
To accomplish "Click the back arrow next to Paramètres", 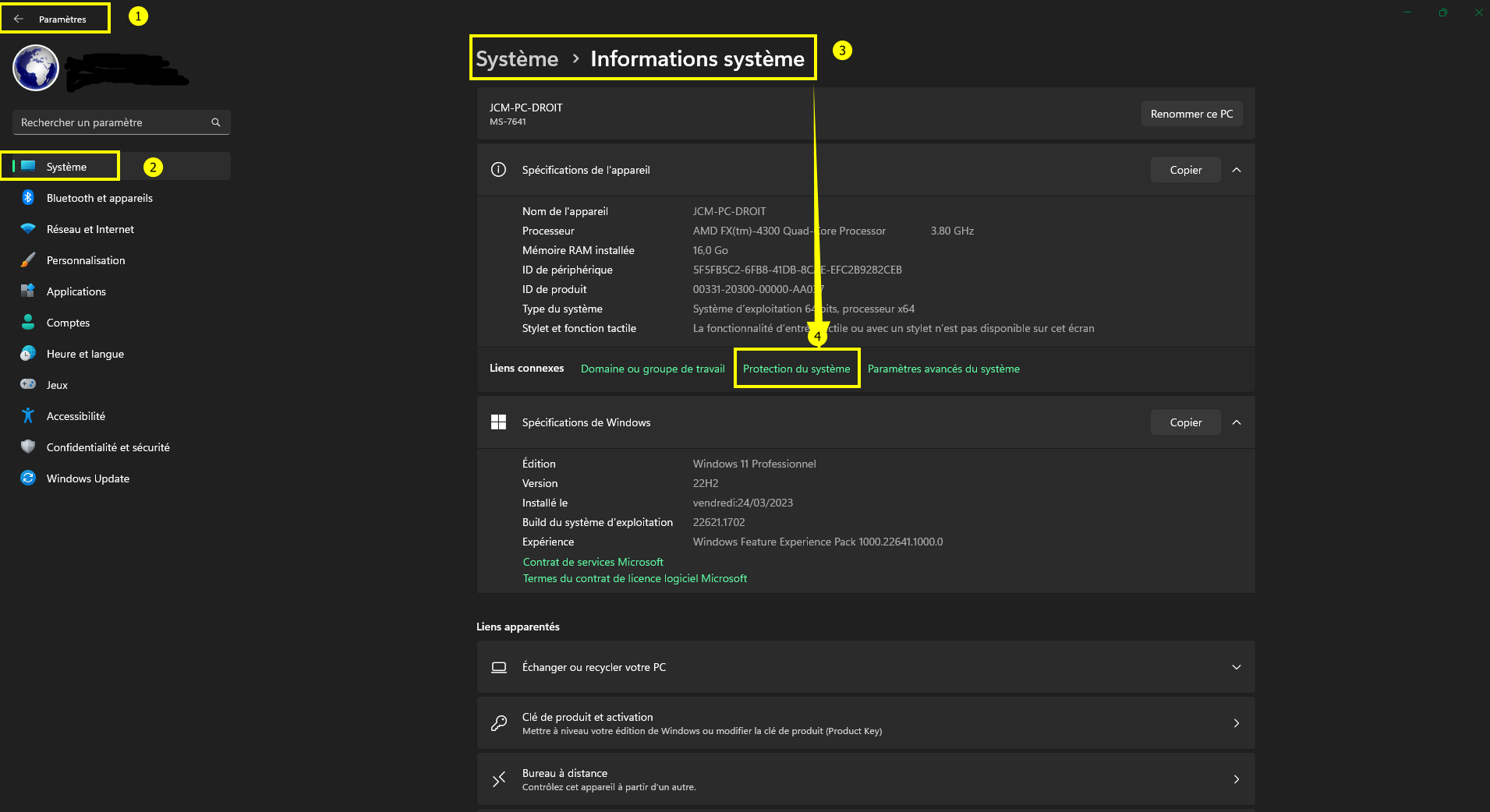I will [19, 19].
